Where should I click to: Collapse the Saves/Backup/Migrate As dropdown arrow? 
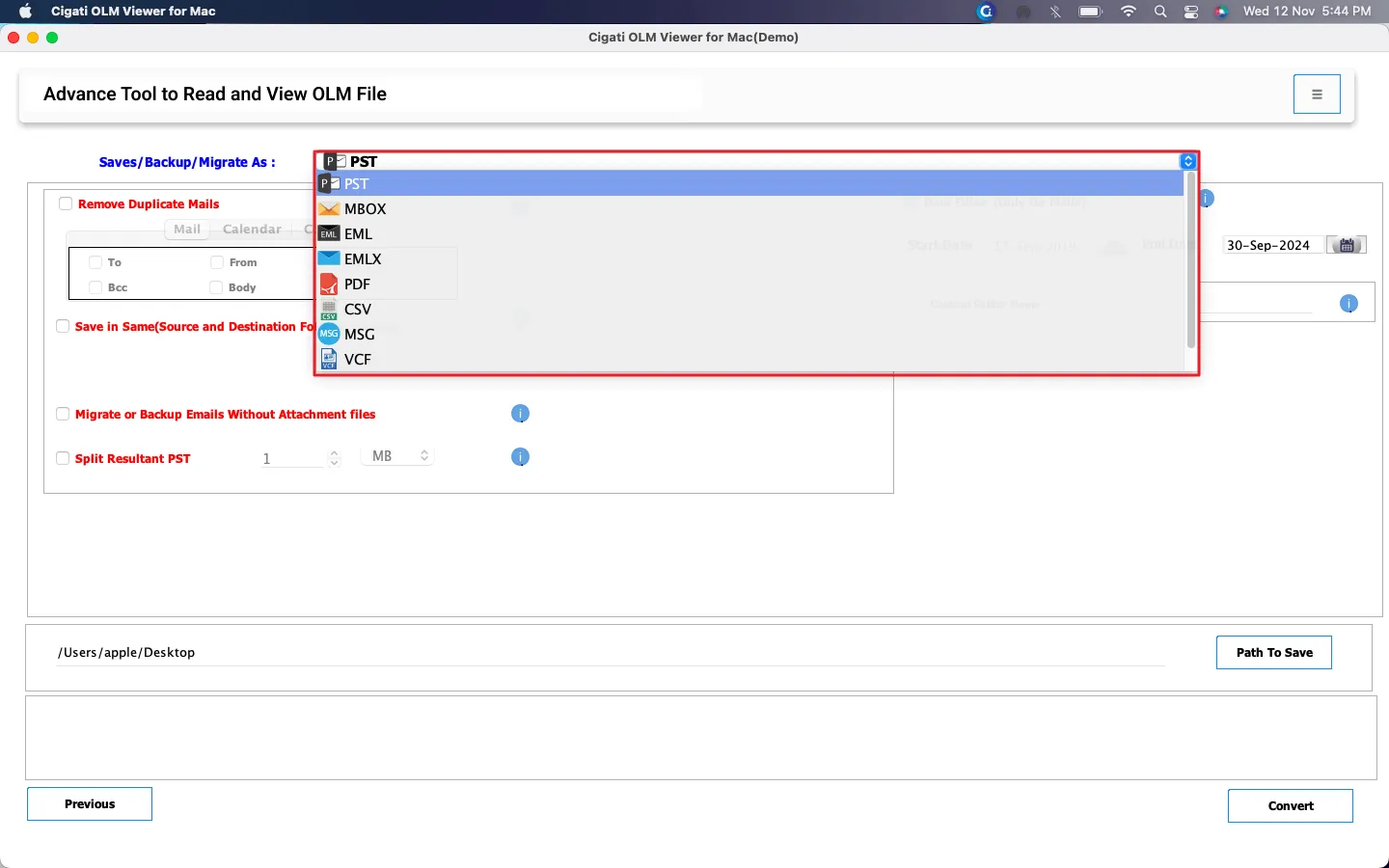[x=1188, y=162]
